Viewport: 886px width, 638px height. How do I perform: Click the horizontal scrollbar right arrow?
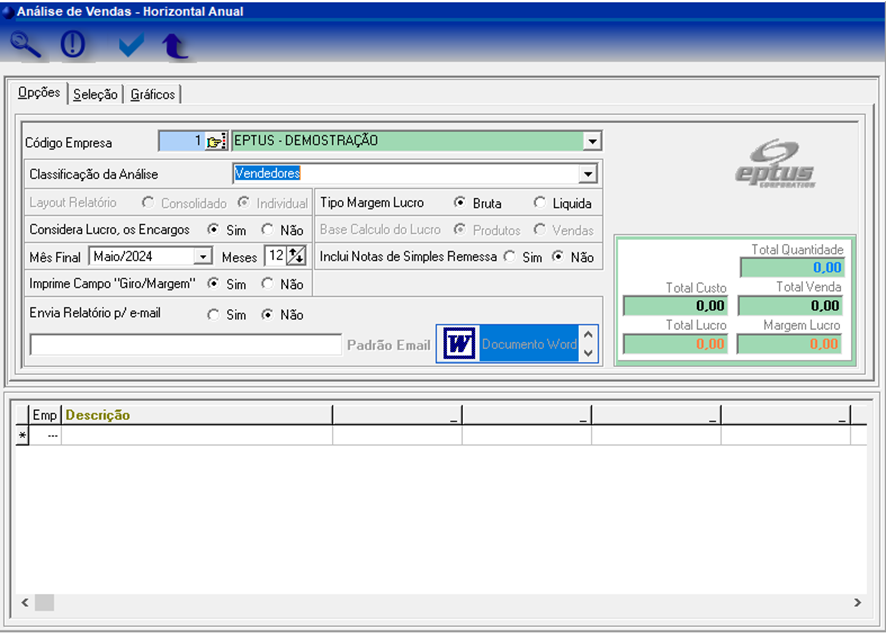[x=857, y=602]
